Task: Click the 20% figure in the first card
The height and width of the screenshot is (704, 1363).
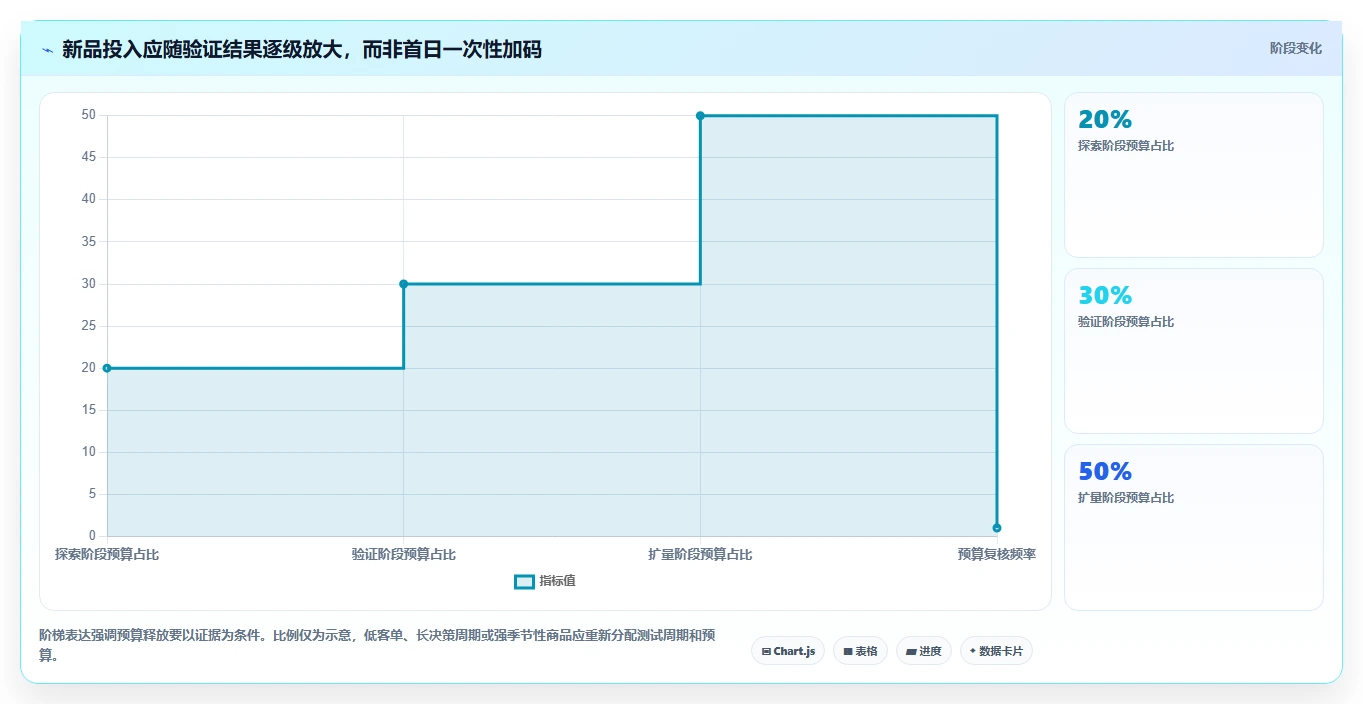Action: tap(1105, 120)
